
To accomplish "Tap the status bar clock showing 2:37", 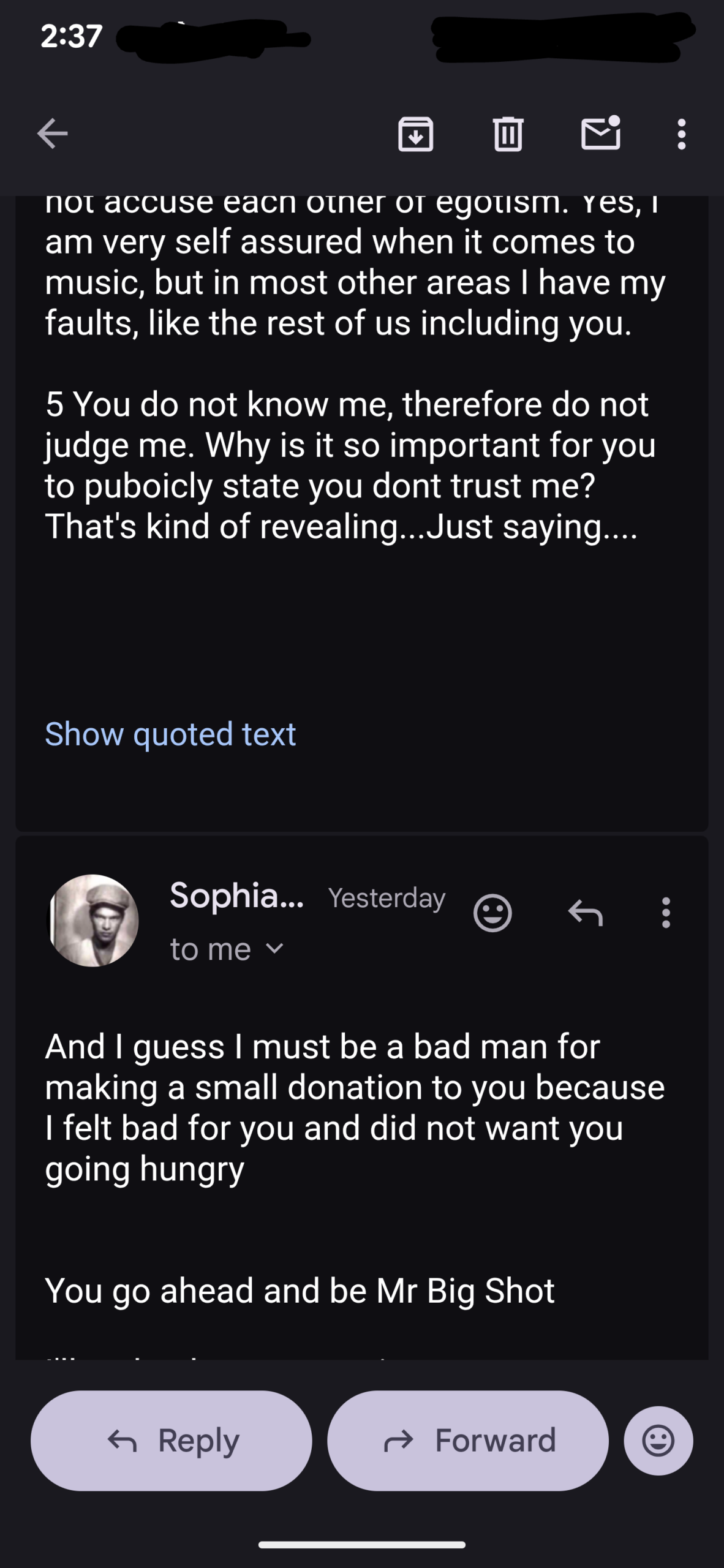I will pos(72,36).
